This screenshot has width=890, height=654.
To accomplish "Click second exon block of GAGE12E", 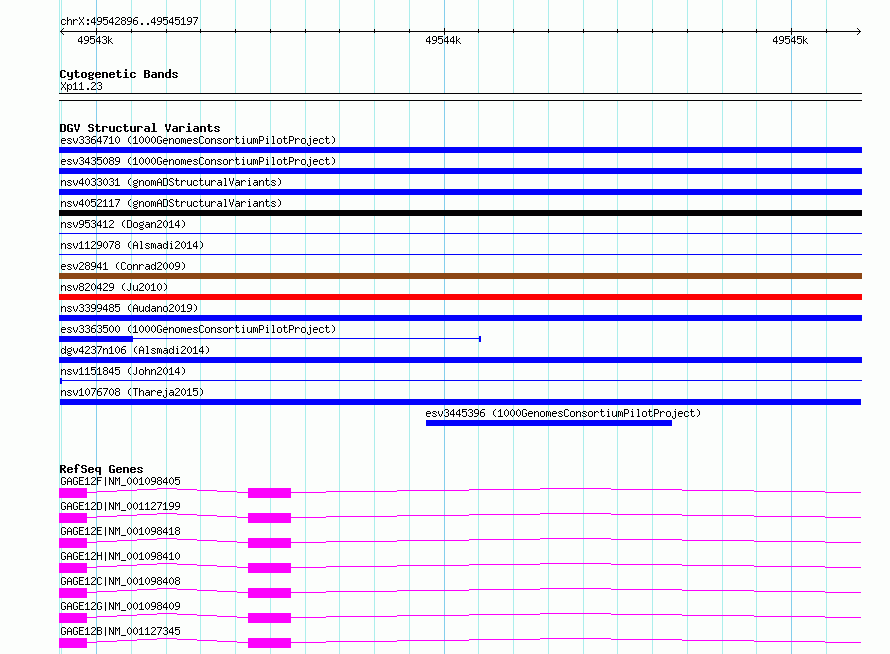I will pos(270,543).
